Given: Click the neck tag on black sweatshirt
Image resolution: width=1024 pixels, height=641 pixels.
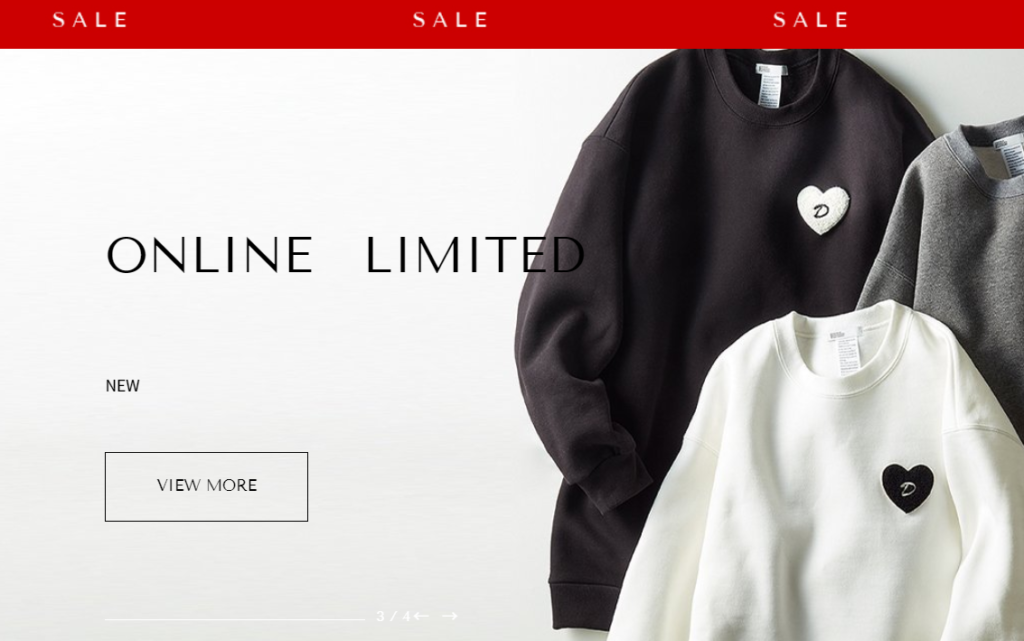Looking at the screenshot, I should point(769,86).
